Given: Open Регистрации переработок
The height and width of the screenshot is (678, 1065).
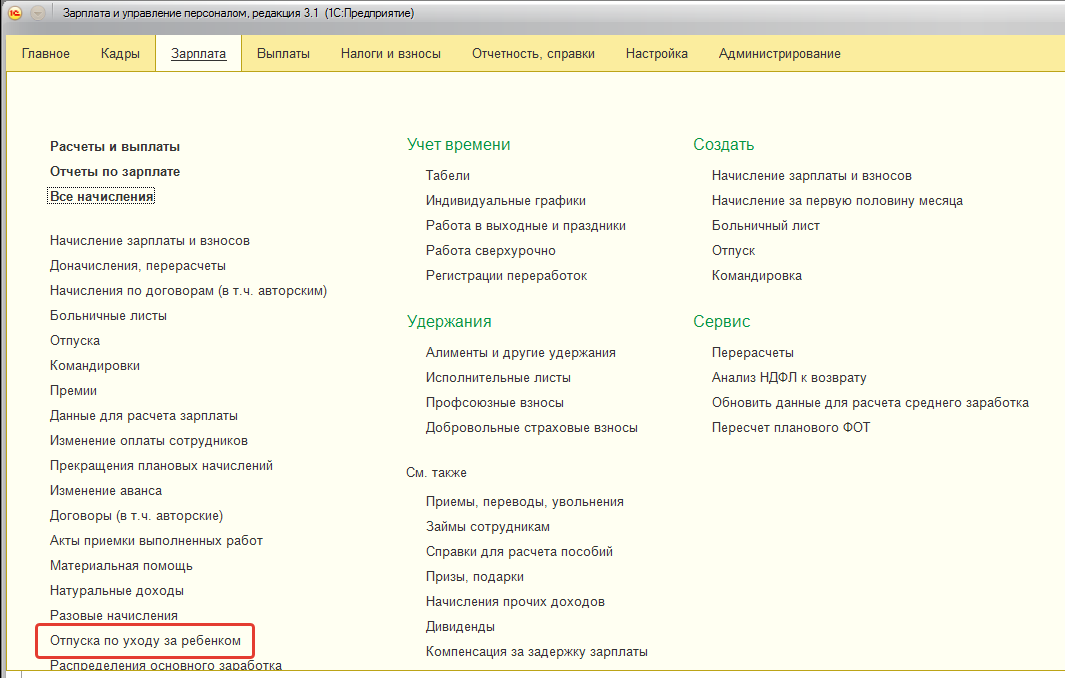Looking at the screenshot, I should coord(506,276).
